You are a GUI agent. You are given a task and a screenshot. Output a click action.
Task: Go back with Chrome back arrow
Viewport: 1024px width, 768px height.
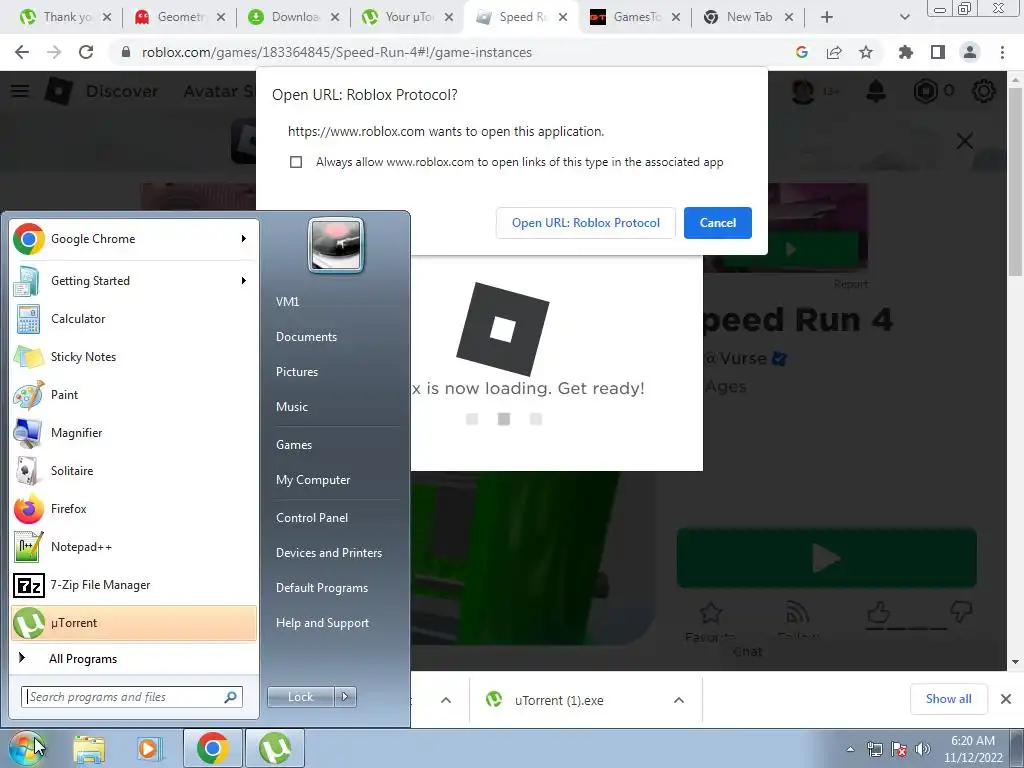coord(22,52)
